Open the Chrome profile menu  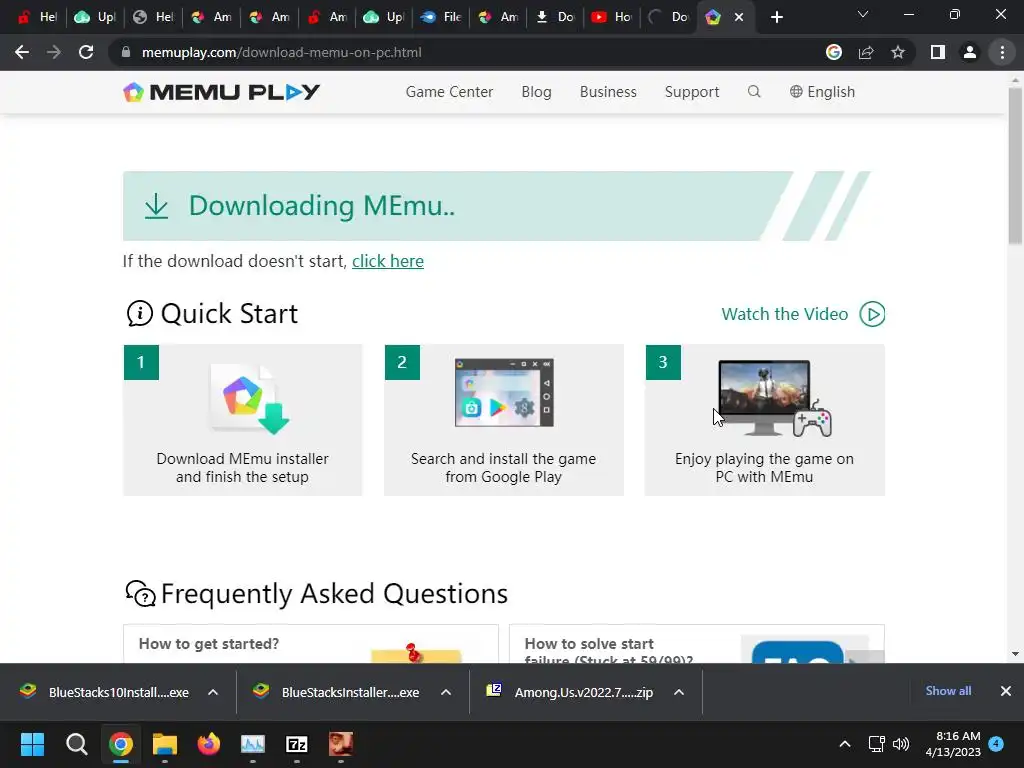pyautogui.click(x=970, y=52)
